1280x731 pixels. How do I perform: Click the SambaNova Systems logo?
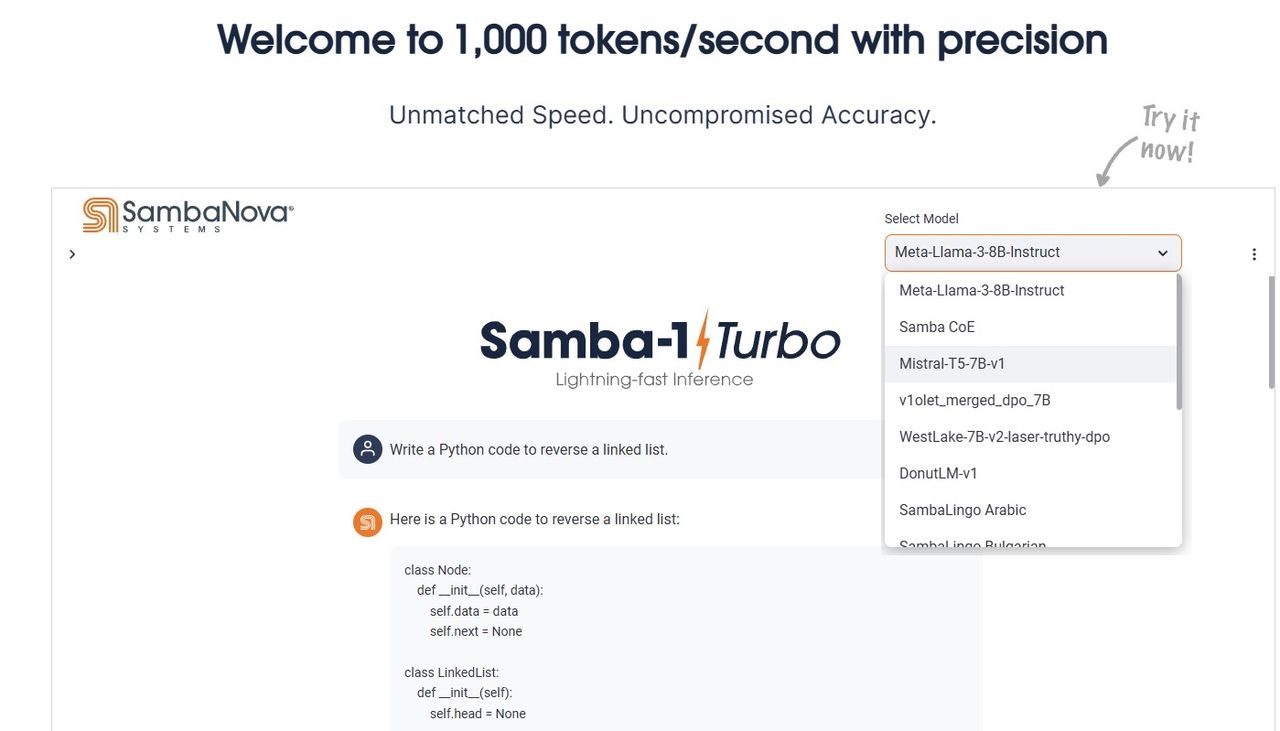188,215
